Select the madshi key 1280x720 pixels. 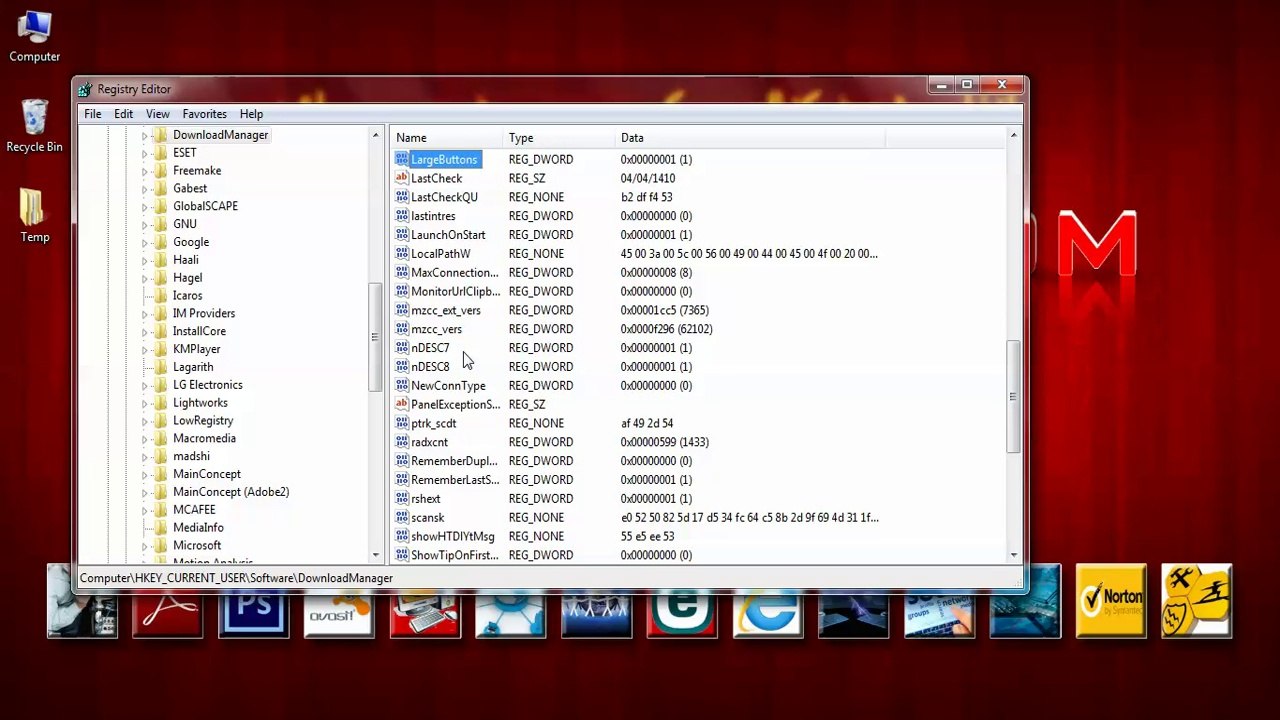191,456
